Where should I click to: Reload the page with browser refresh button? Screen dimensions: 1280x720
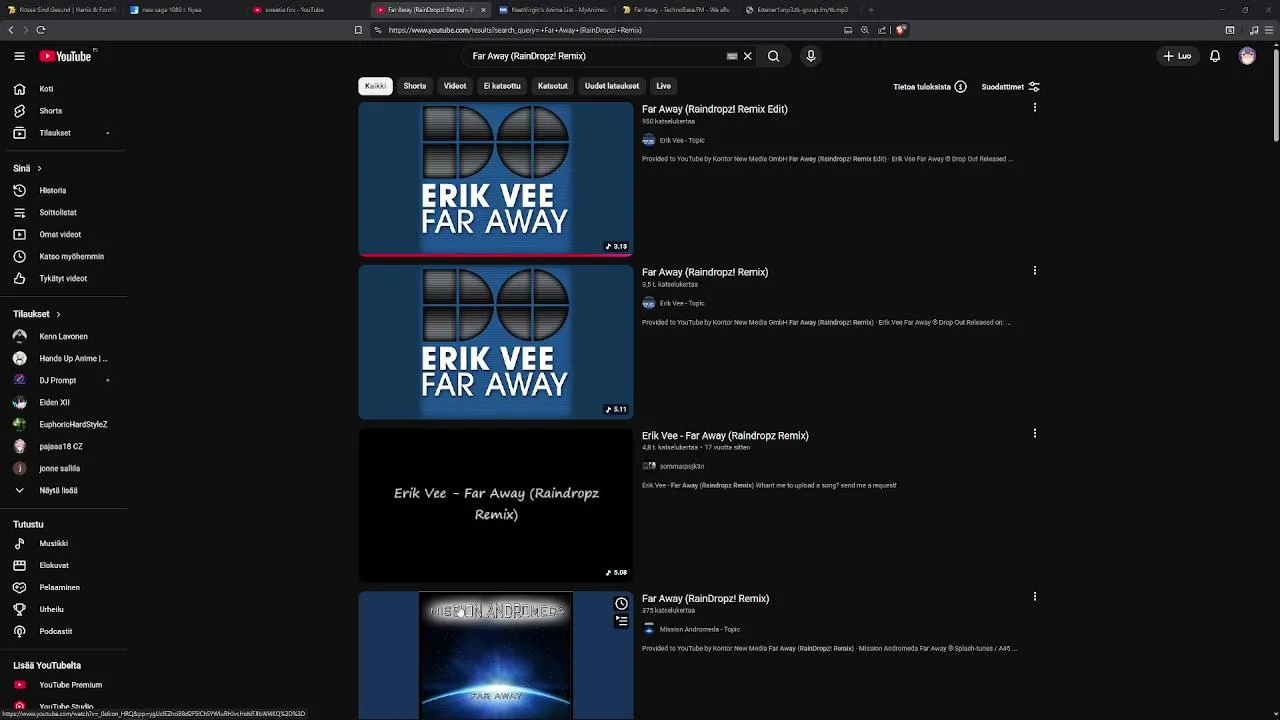tap(41, 30)
